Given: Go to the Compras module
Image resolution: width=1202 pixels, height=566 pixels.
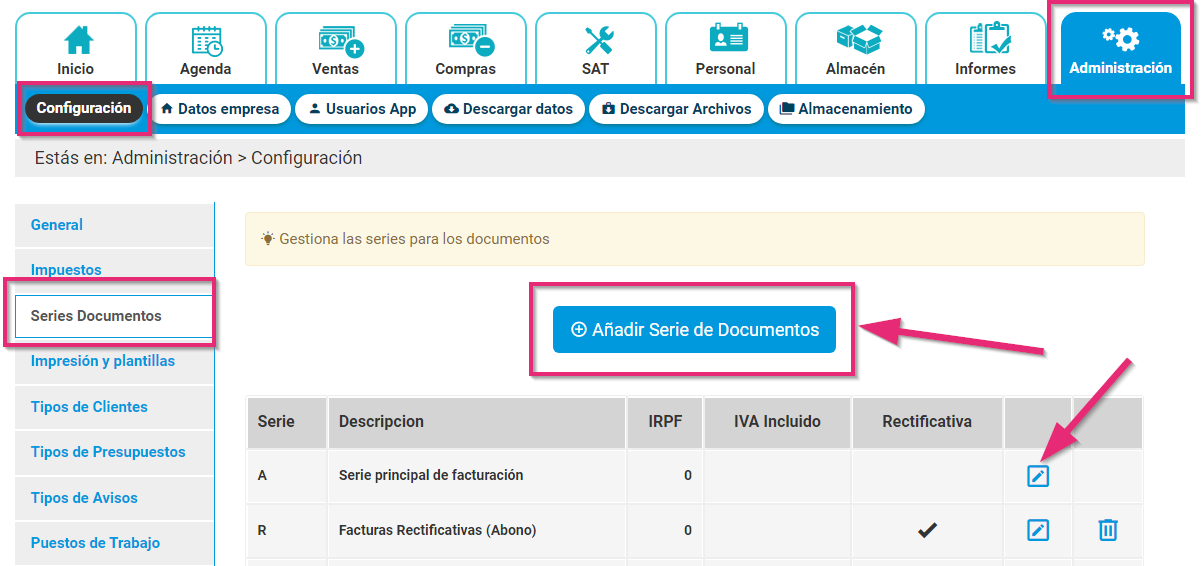Looking at the screenshot, I should (466, 50).
